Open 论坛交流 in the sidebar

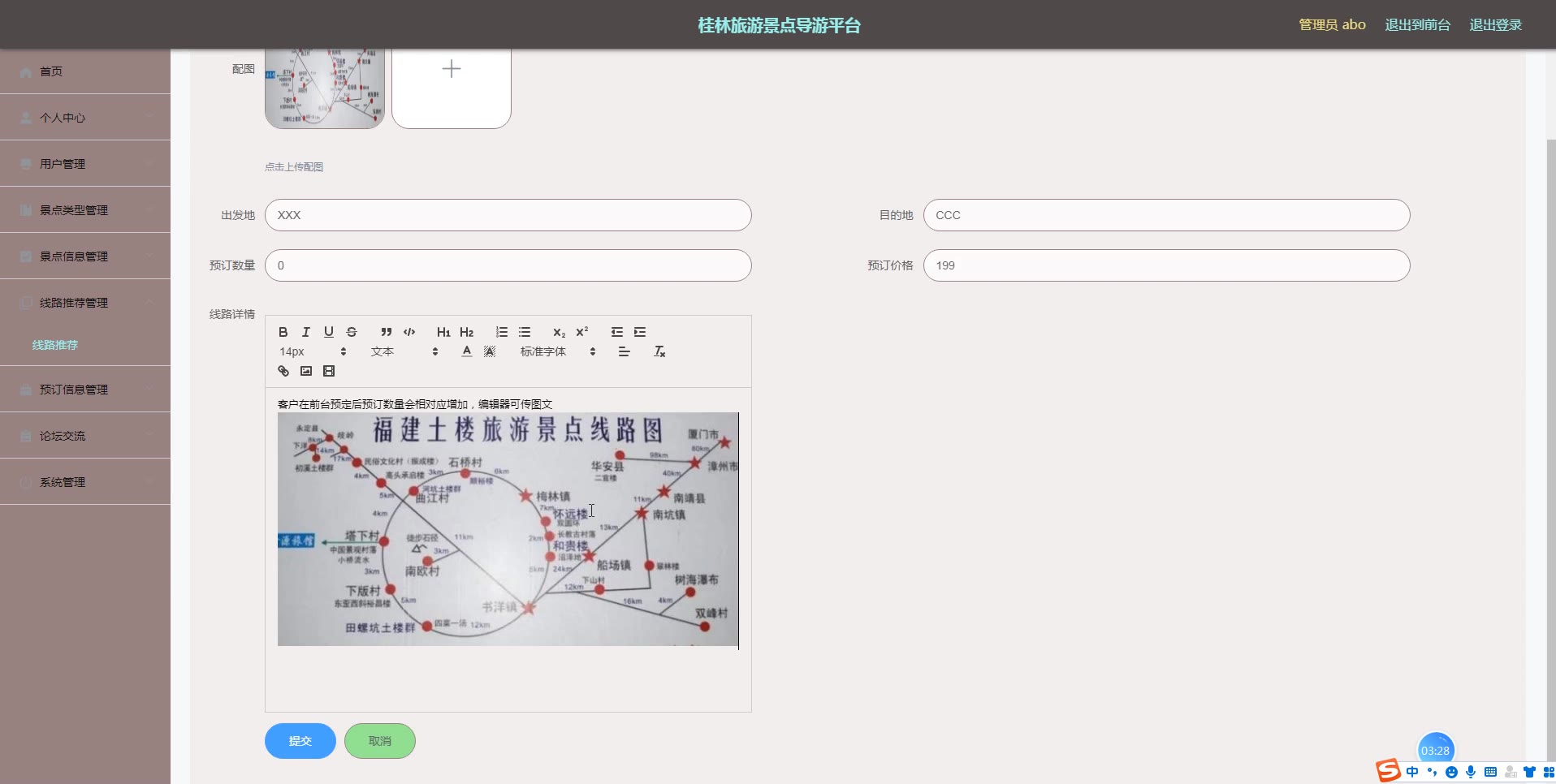coord(85,436)
